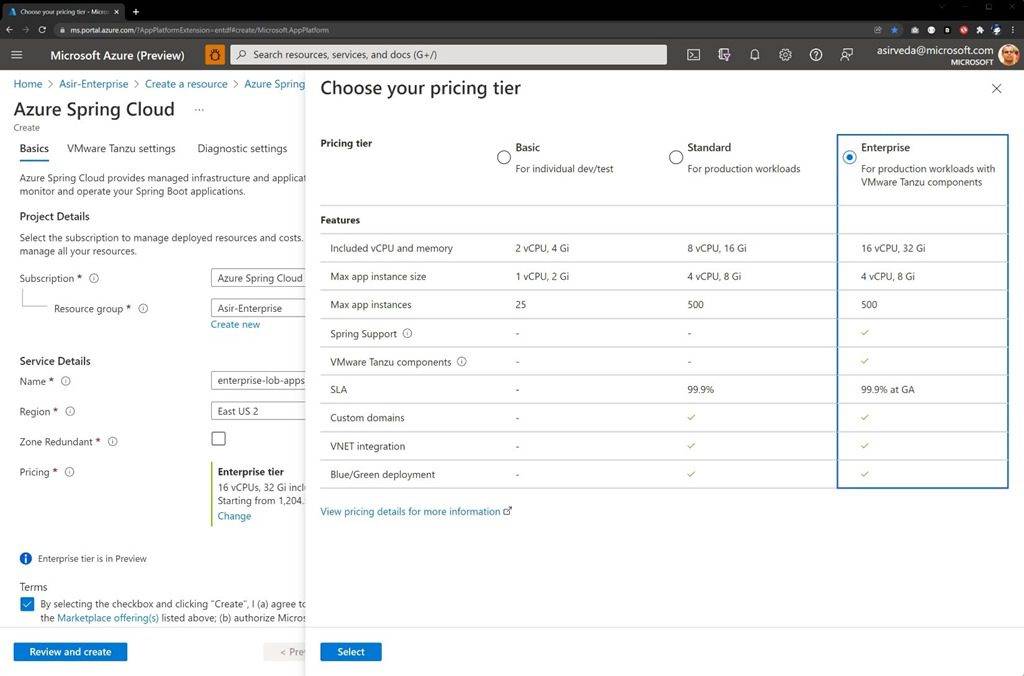
Task: Uncheck the terms agreement checkbox
Action: tap(27, 604)
